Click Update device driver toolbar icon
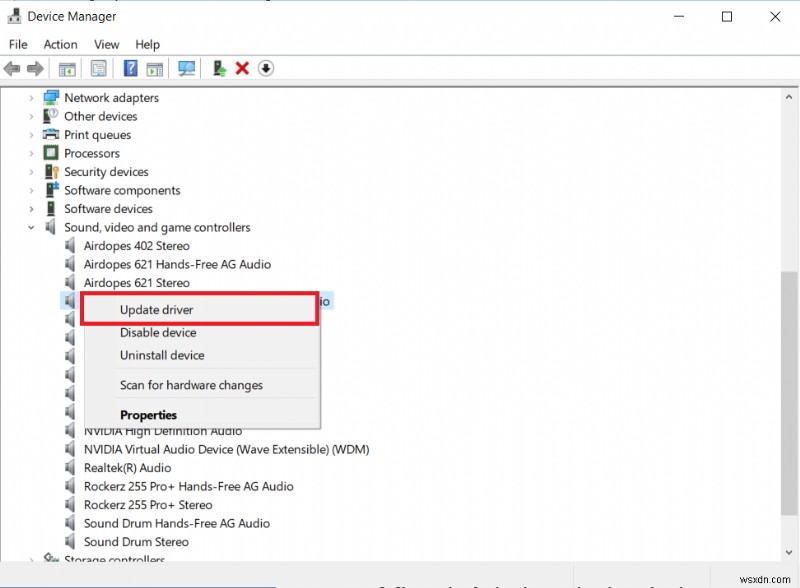 219,68
